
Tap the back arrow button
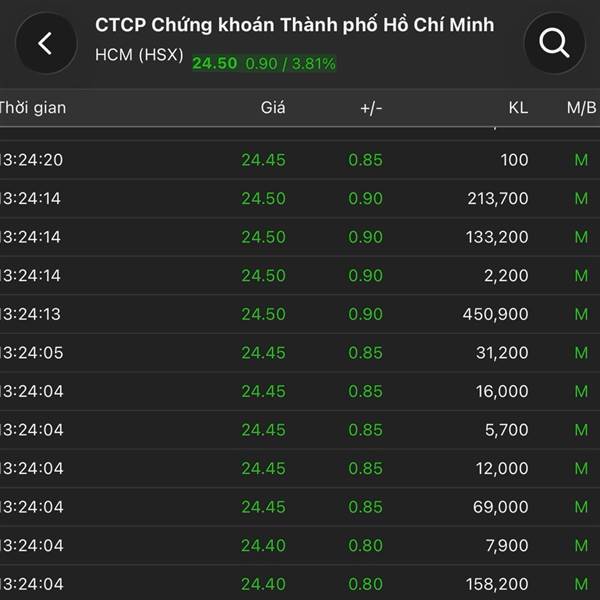coord(44,43)
